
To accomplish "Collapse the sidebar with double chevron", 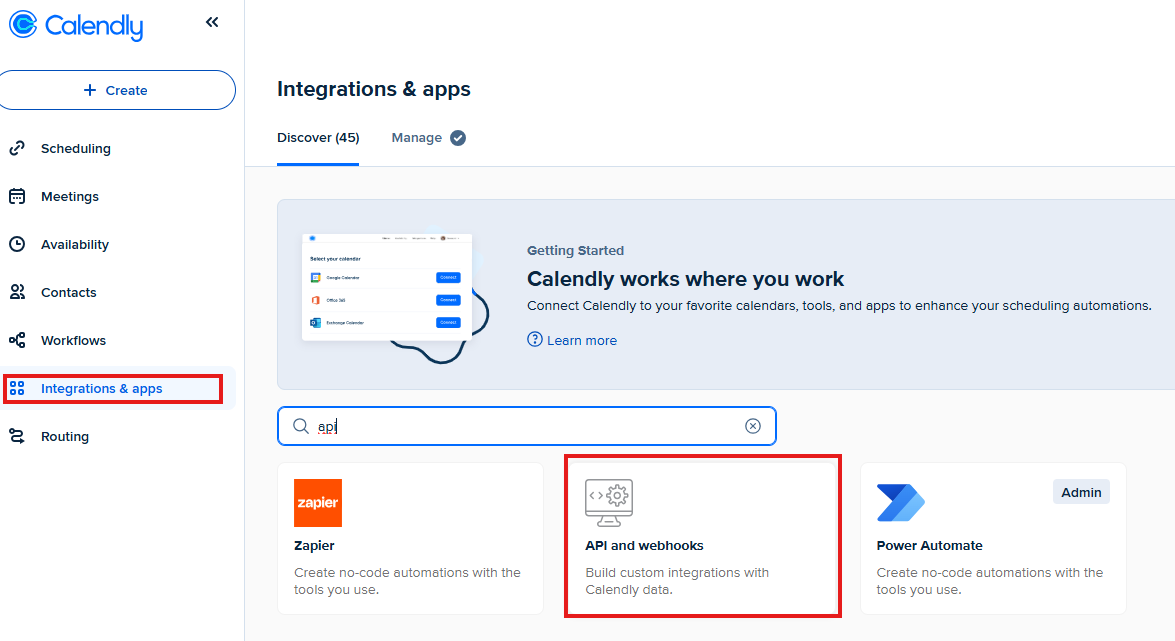I will pyautogui.click(x=212, y=22).
